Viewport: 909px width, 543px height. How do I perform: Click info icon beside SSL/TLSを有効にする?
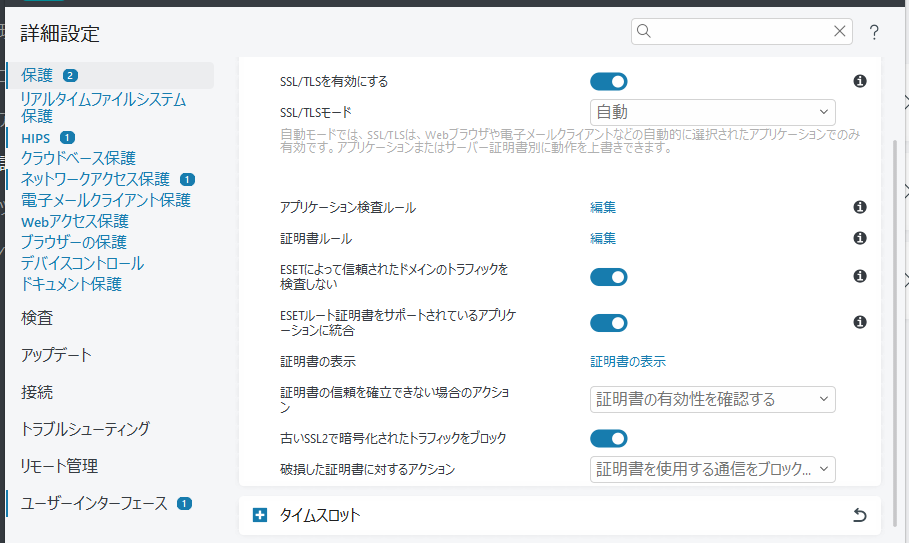click(x=859, y=82)
